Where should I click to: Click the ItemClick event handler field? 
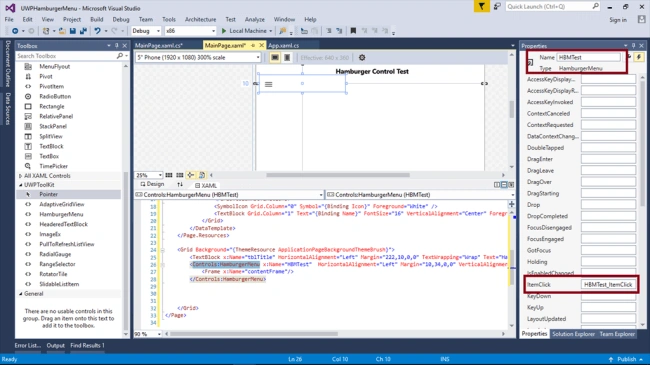pos(608,285)
